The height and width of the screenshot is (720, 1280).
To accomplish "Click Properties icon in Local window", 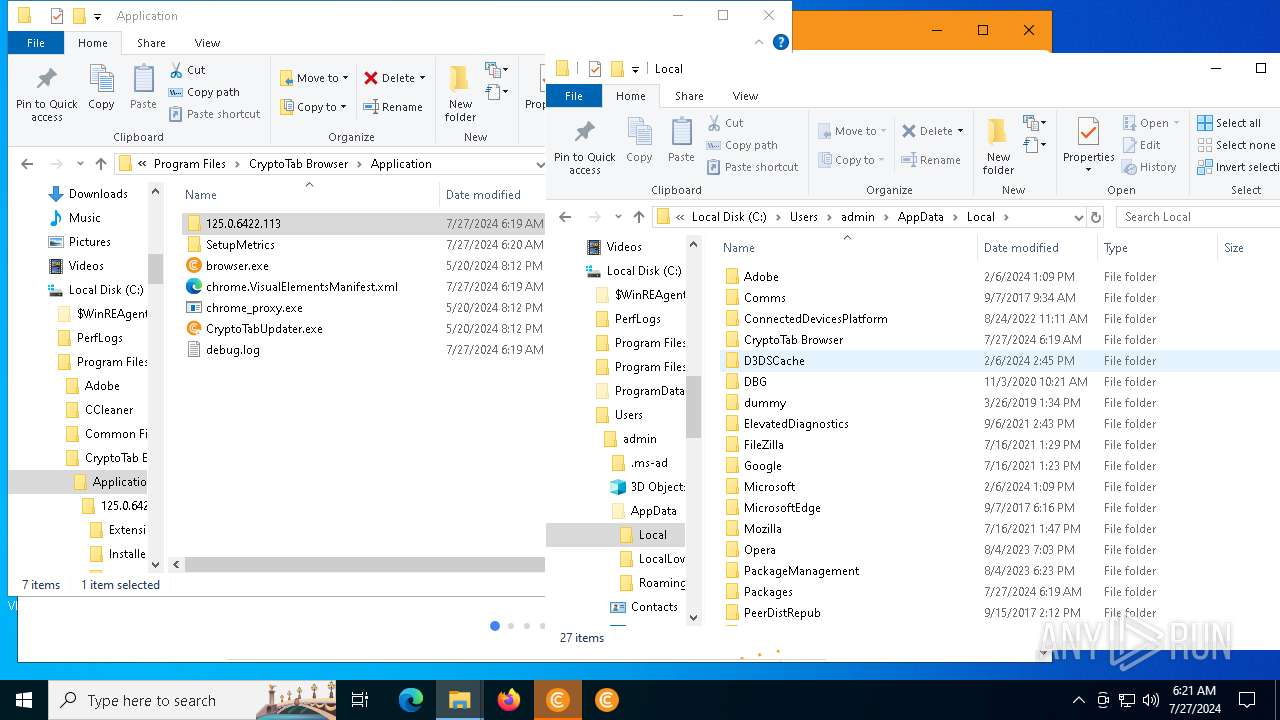I will (x=1088, y=133).
